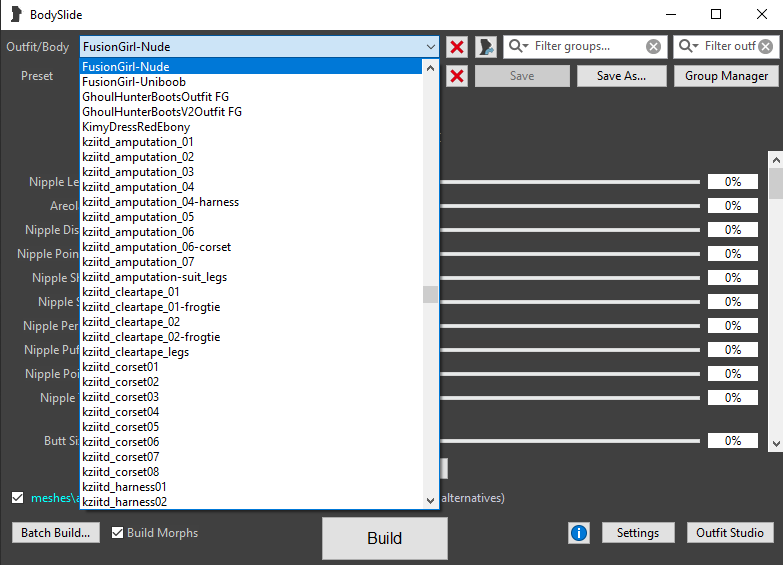783x565 pixels.
Task: Click the top slider track at right
Action: (x=570, y=182)
